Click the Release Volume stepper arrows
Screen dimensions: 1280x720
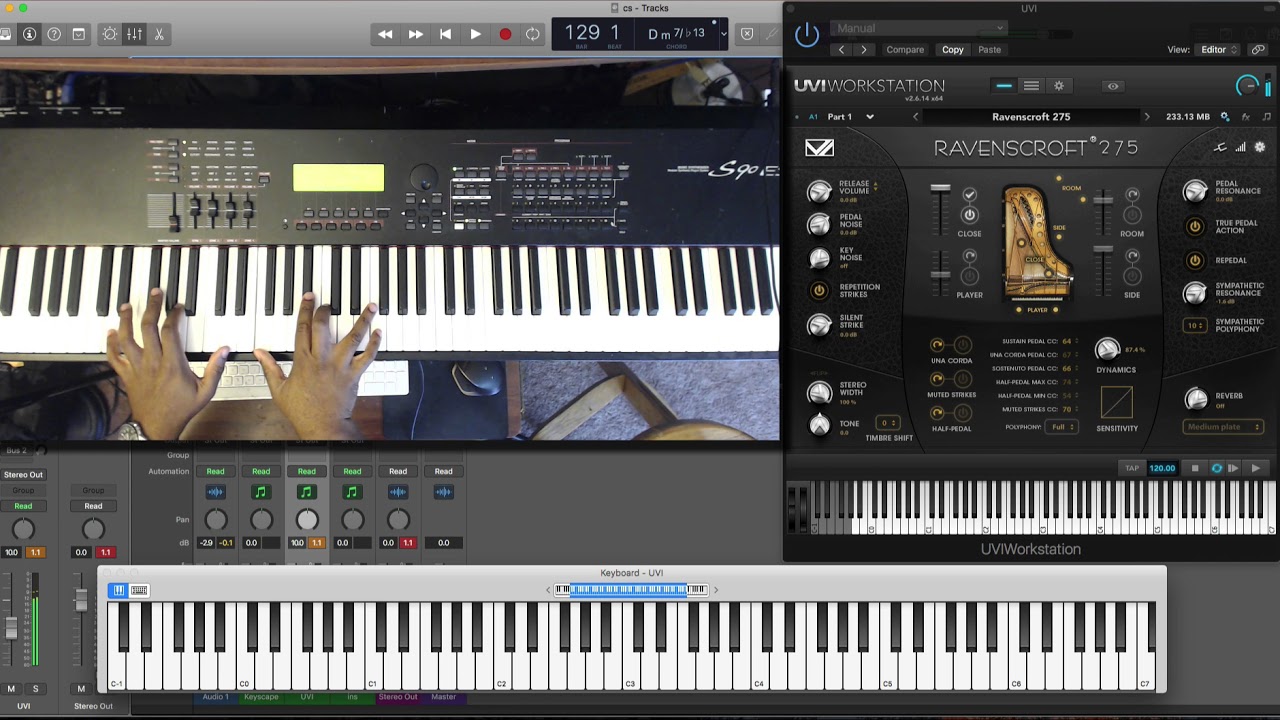tap(876, 184)
